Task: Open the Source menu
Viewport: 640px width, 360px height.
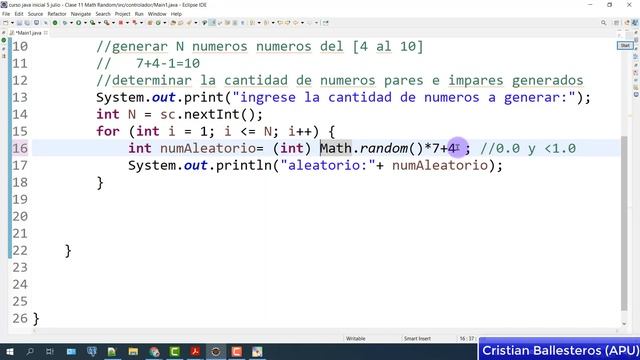Action: point(35,14)
